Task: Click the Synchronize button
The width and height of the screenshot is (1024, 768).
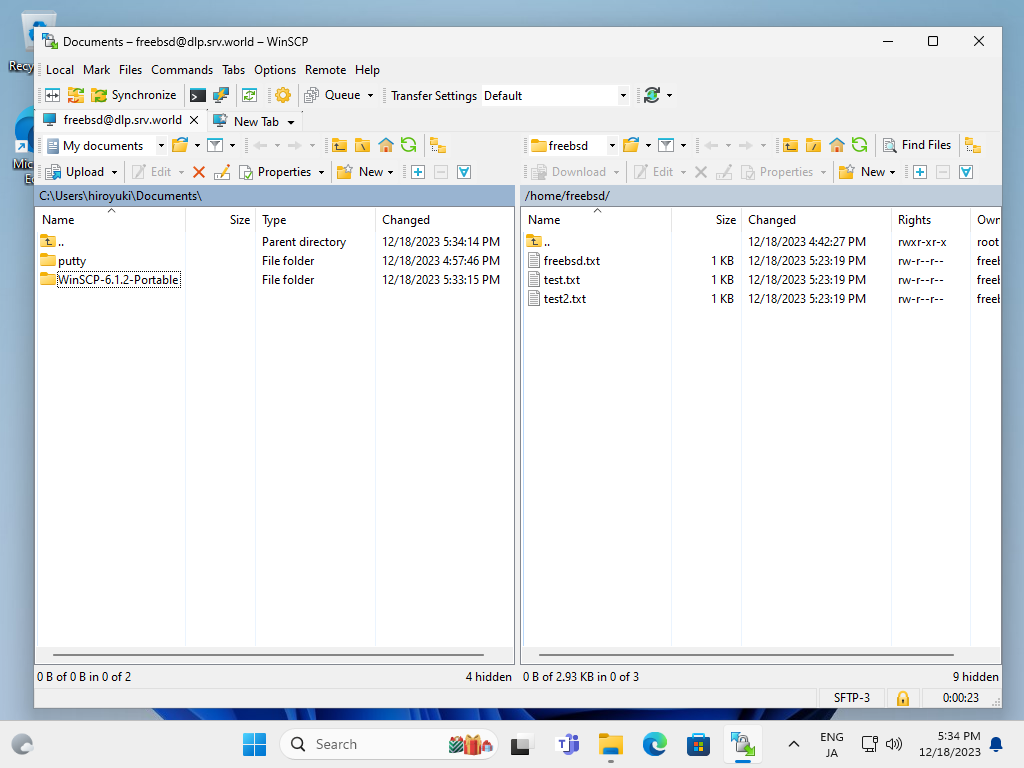Action: (134, 95)
